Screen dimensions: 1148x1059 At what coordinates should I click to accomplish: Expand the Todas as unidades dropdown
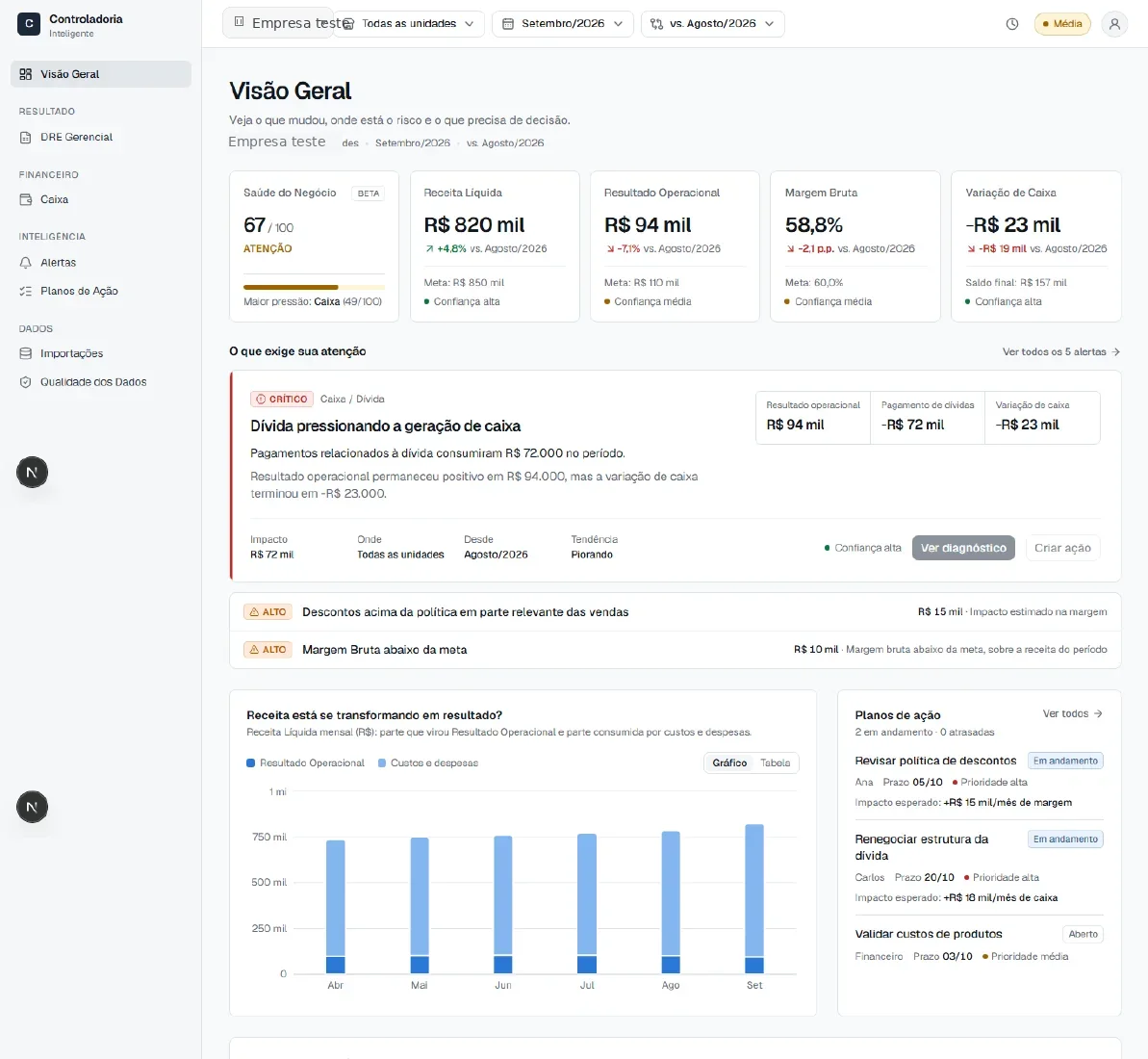(409, 23)
